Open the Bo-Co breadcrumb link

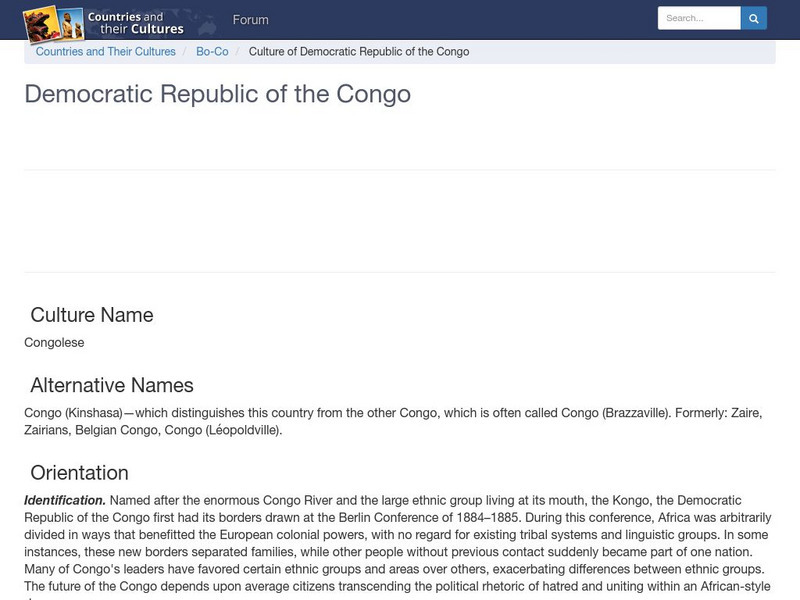(x=212, y=52)
